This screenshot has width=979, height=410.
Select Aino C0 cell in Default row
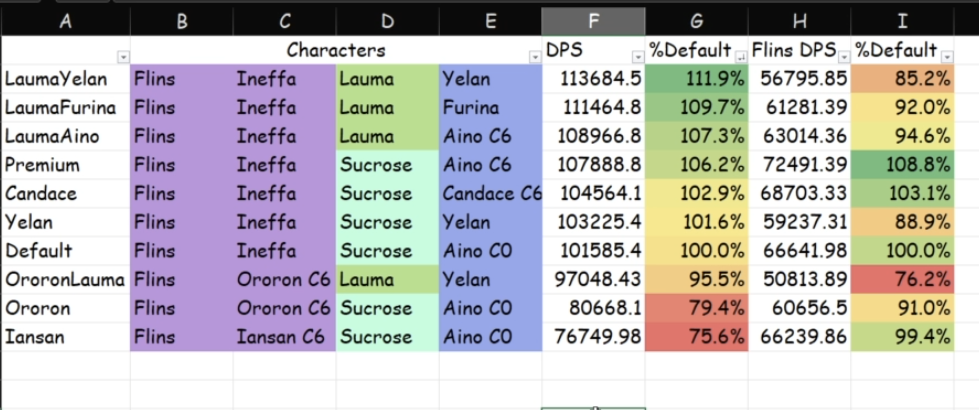(x=491, y=251)
